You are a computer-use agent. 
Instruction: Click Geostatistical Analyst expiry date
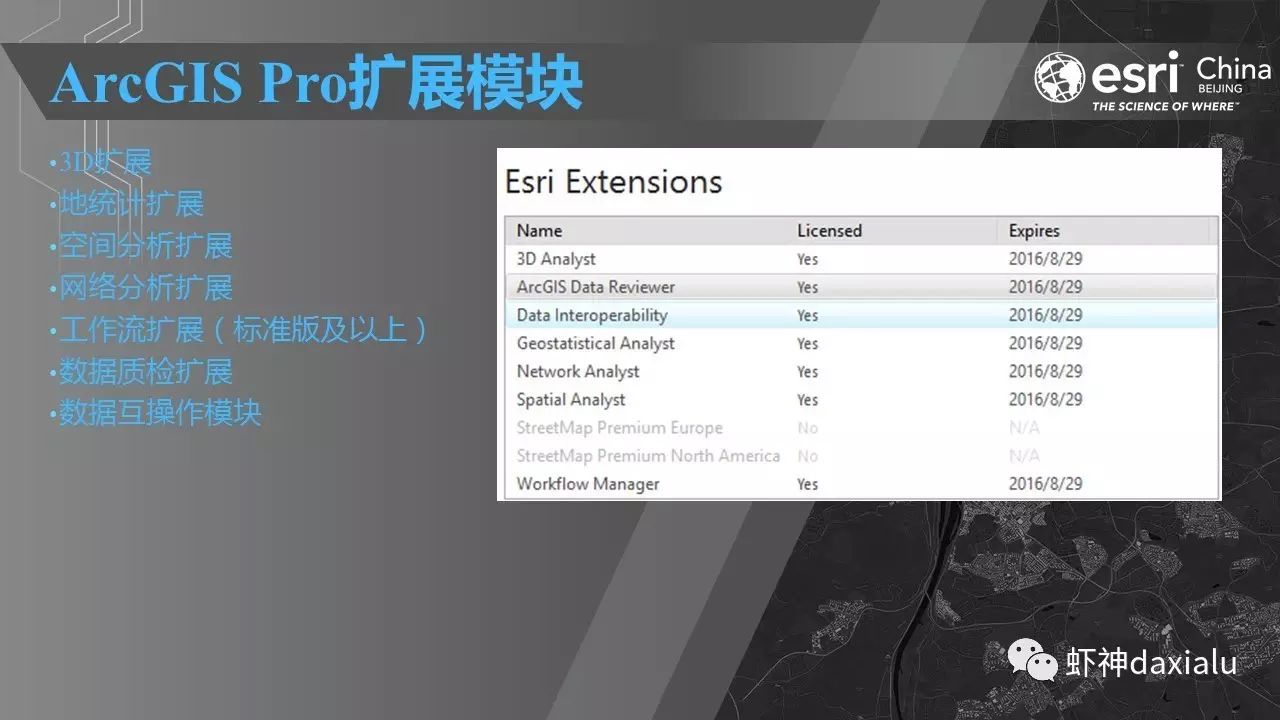pos(1045,343)
